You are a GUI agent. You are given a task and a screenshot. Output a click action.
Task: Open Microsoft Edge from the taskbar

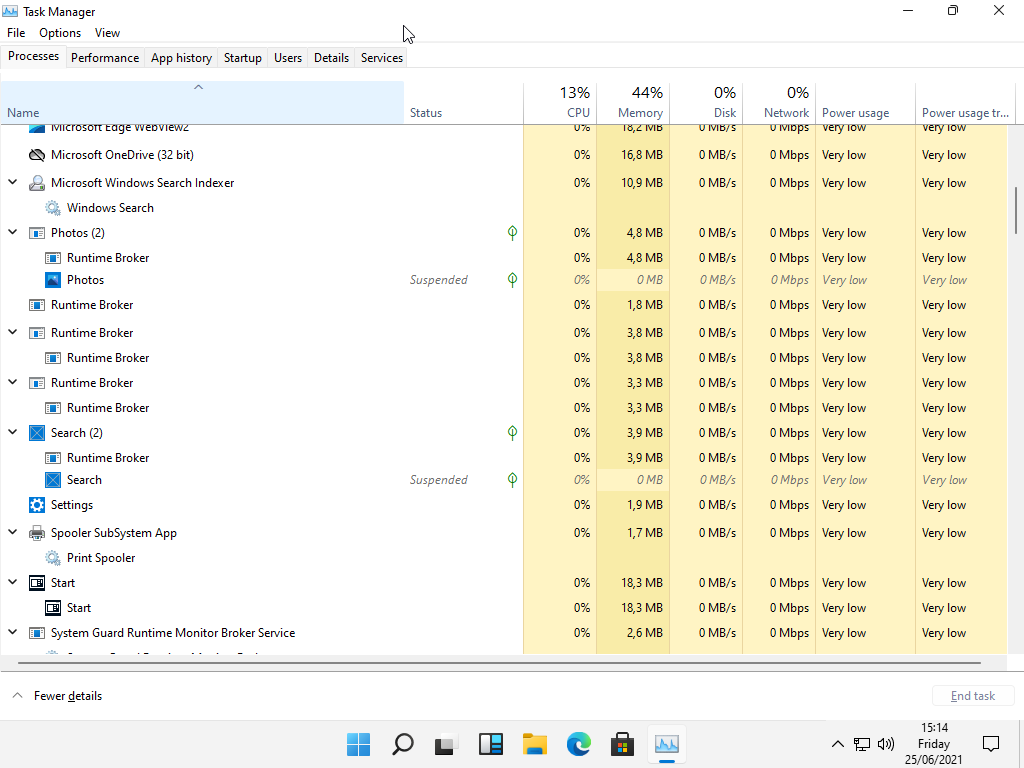pos(578,744)
